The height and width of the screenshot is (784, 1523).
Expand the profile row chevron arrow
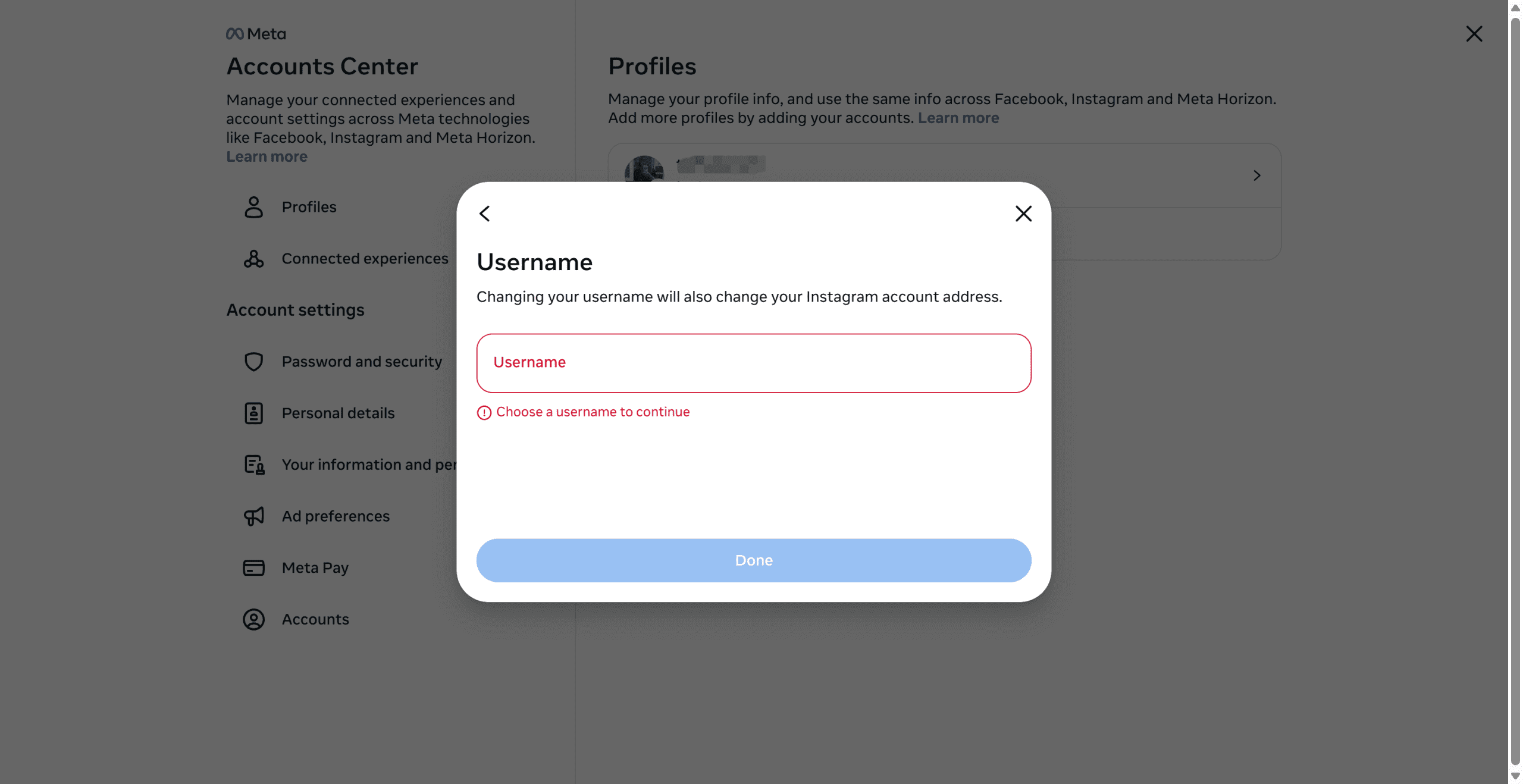point(1256,175)
